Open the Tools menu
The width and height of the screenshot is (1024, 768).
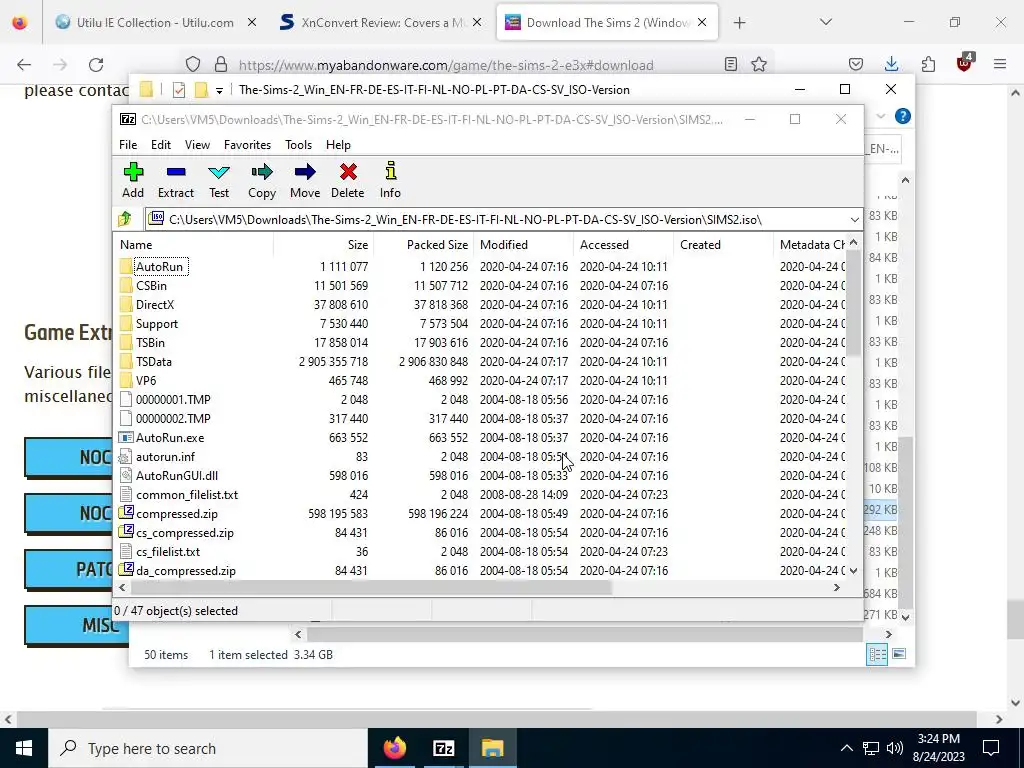point(298,145)
